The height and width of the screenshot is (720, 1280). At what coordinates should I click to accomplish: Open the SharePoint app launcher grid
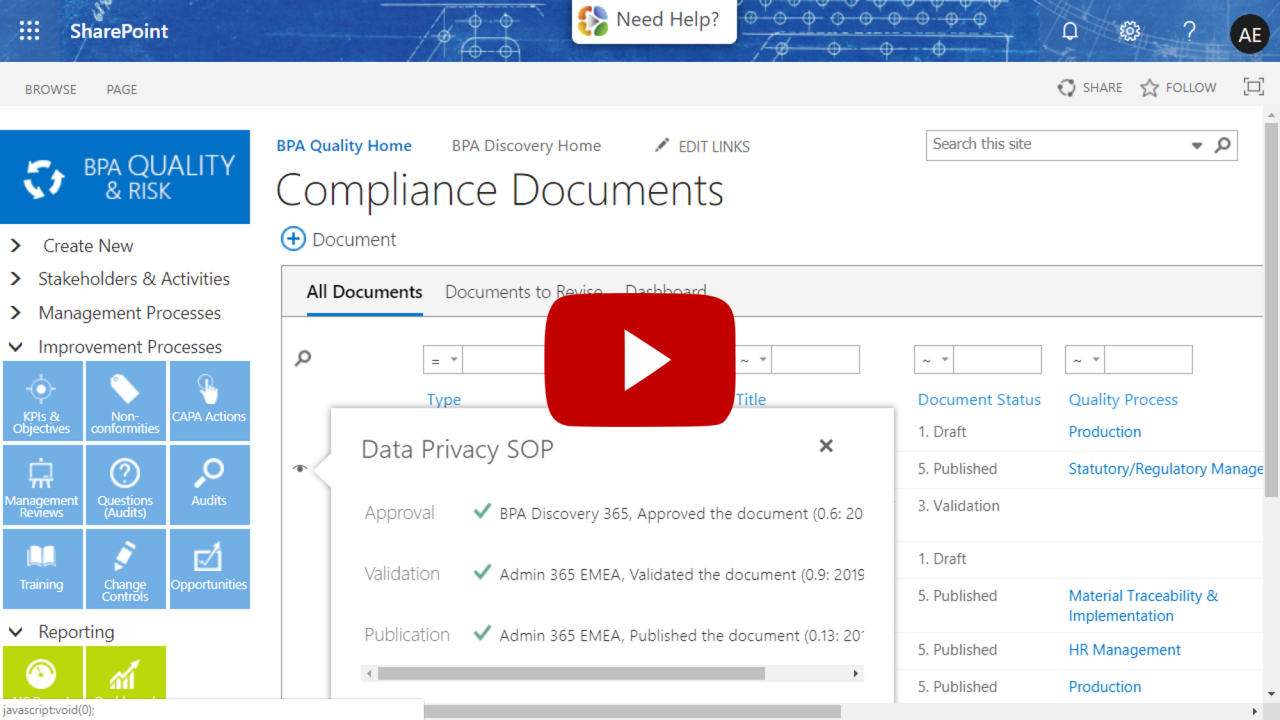tap(29, 30)
